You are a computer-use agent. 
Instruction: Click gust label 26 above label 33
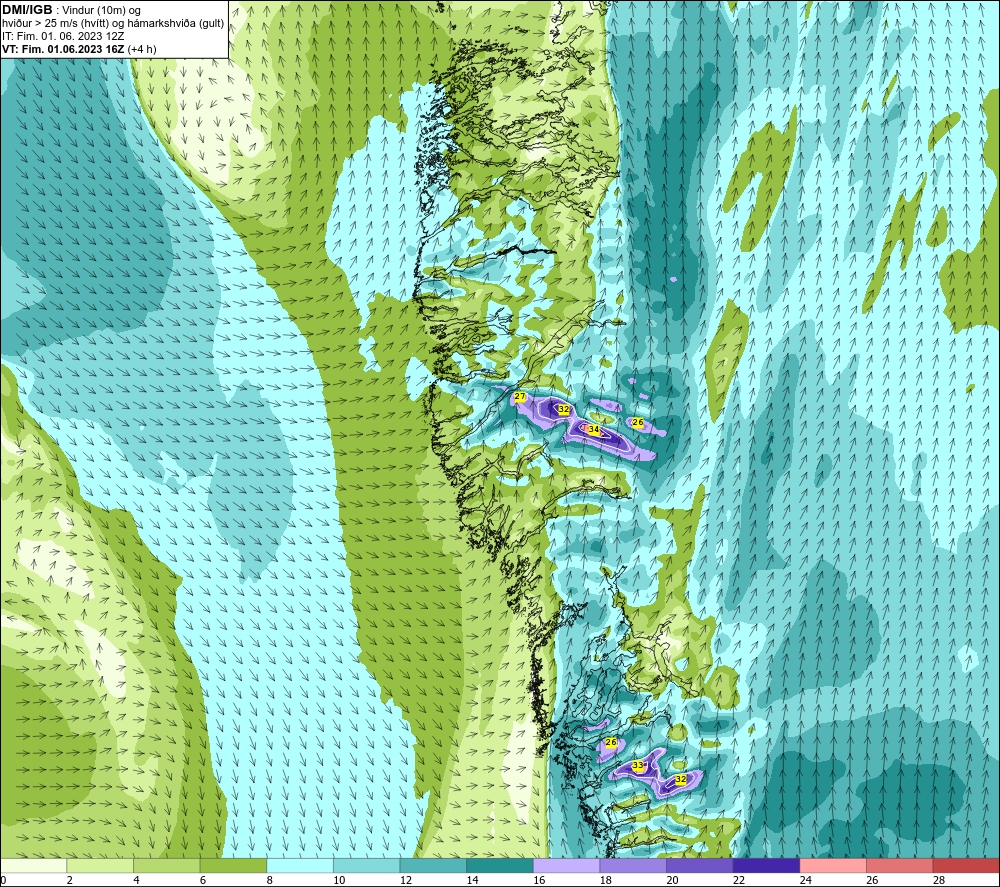(x=611, y=742)
